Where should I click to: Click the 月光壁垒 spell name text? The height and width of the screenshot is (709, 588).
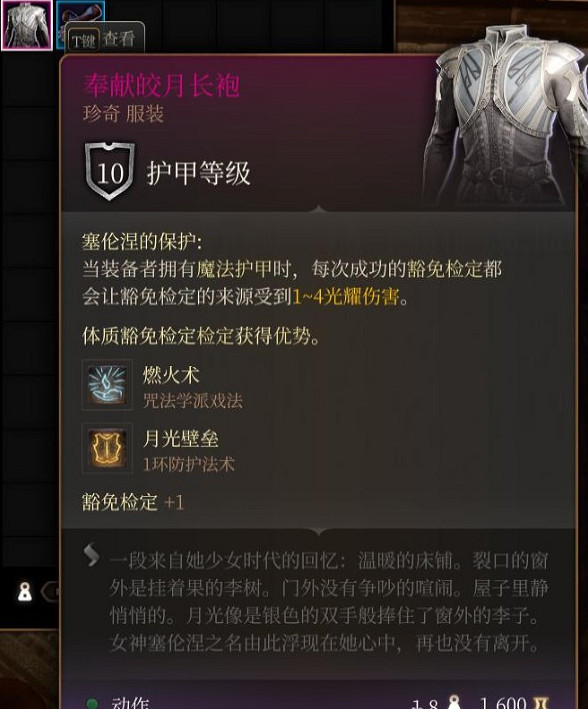180,439
